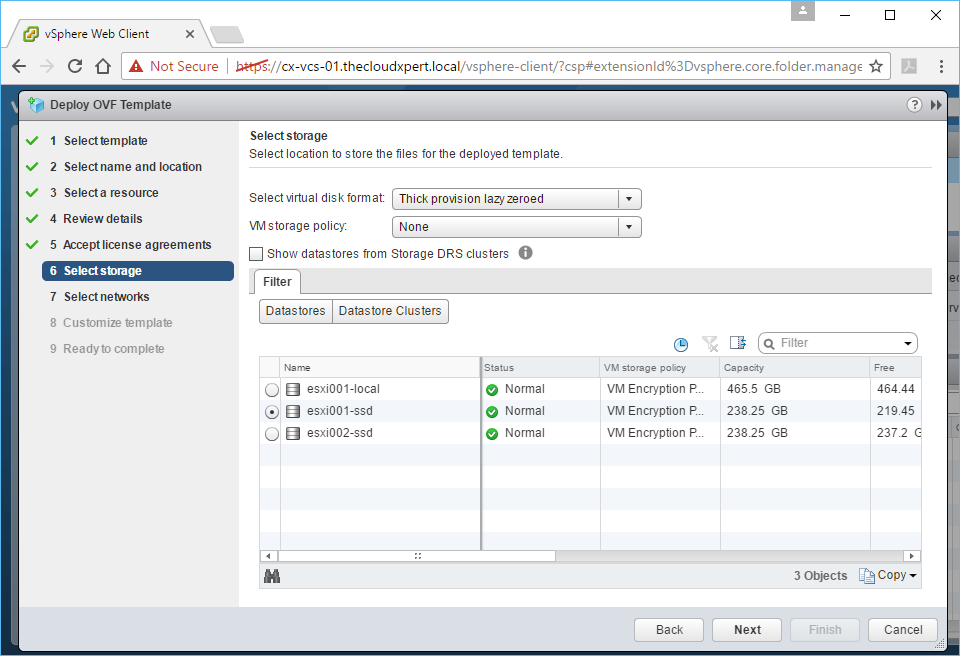Switch to the Datastore Clusters tab
Viewport: 960px width, 656px height.
pyautogui.click(x=390, y=311)
